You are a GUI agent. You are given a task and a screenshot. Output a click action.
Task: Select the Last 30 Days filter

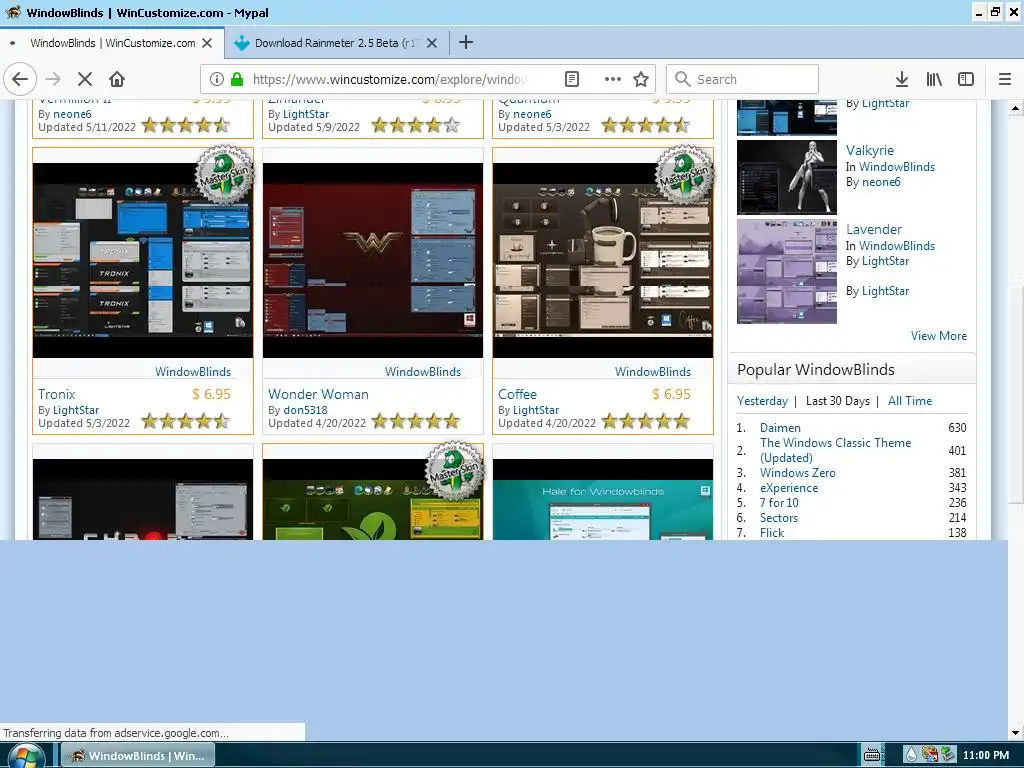[x=838, y=401]
